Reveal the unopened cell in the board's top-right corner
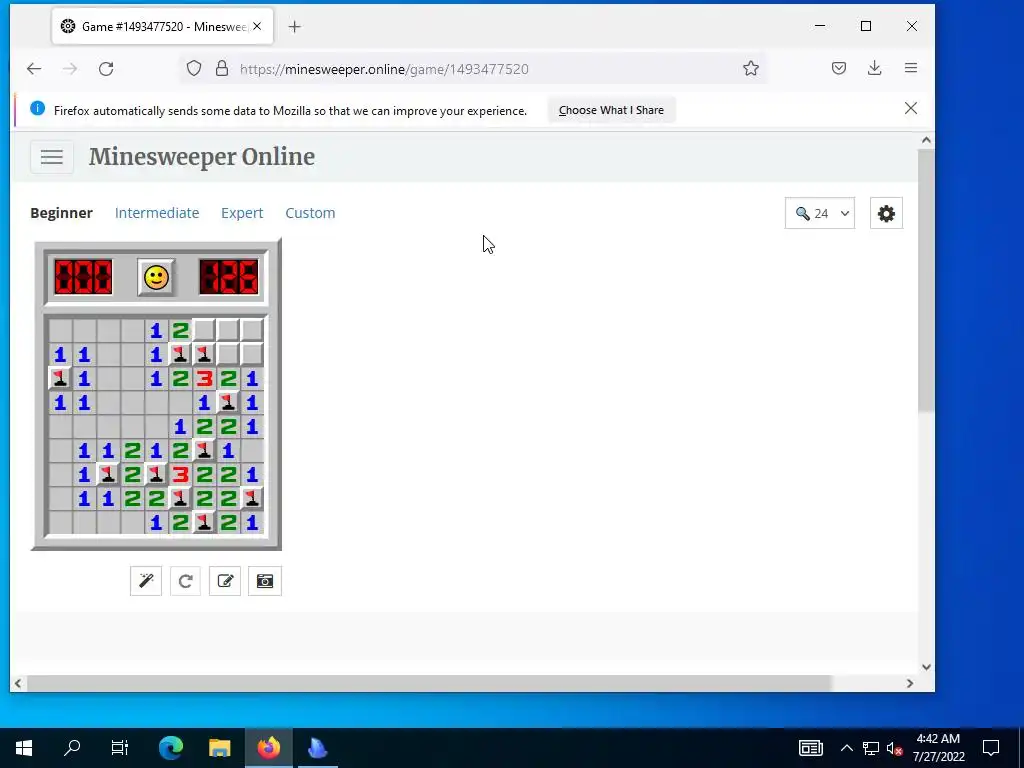1024x768 pixels. [252, 330]
